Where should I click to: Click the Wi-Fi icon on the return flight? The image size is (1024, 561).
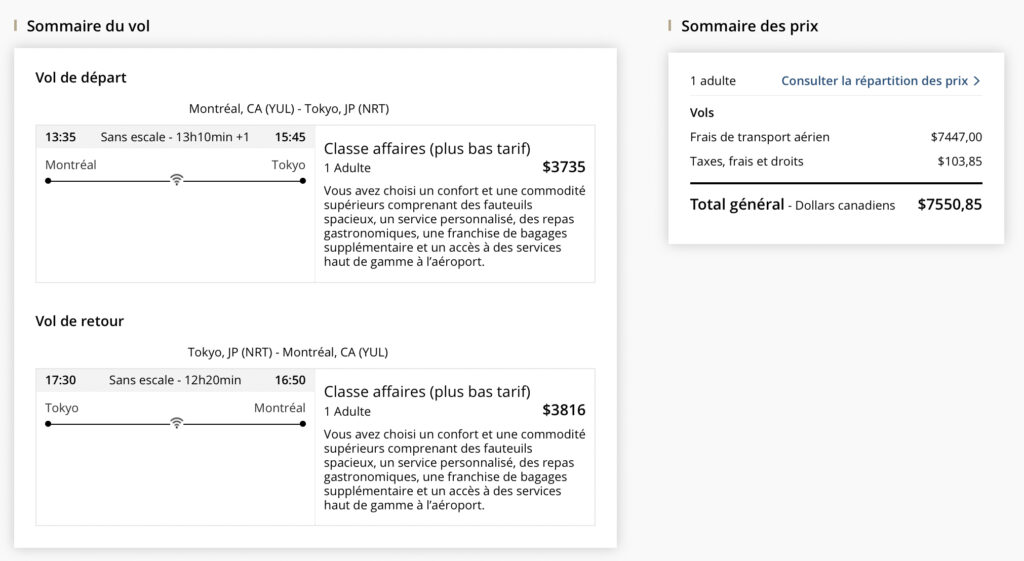[x=176, y=423]
